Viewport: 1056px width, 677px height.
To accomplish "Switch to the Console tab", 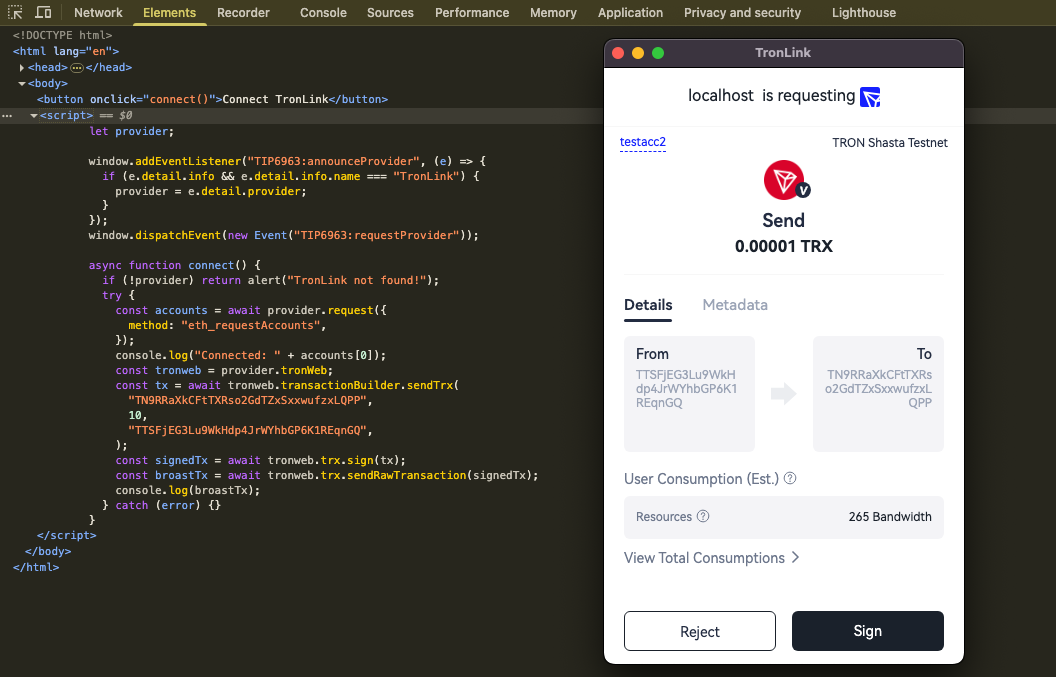I will point(323,13).
